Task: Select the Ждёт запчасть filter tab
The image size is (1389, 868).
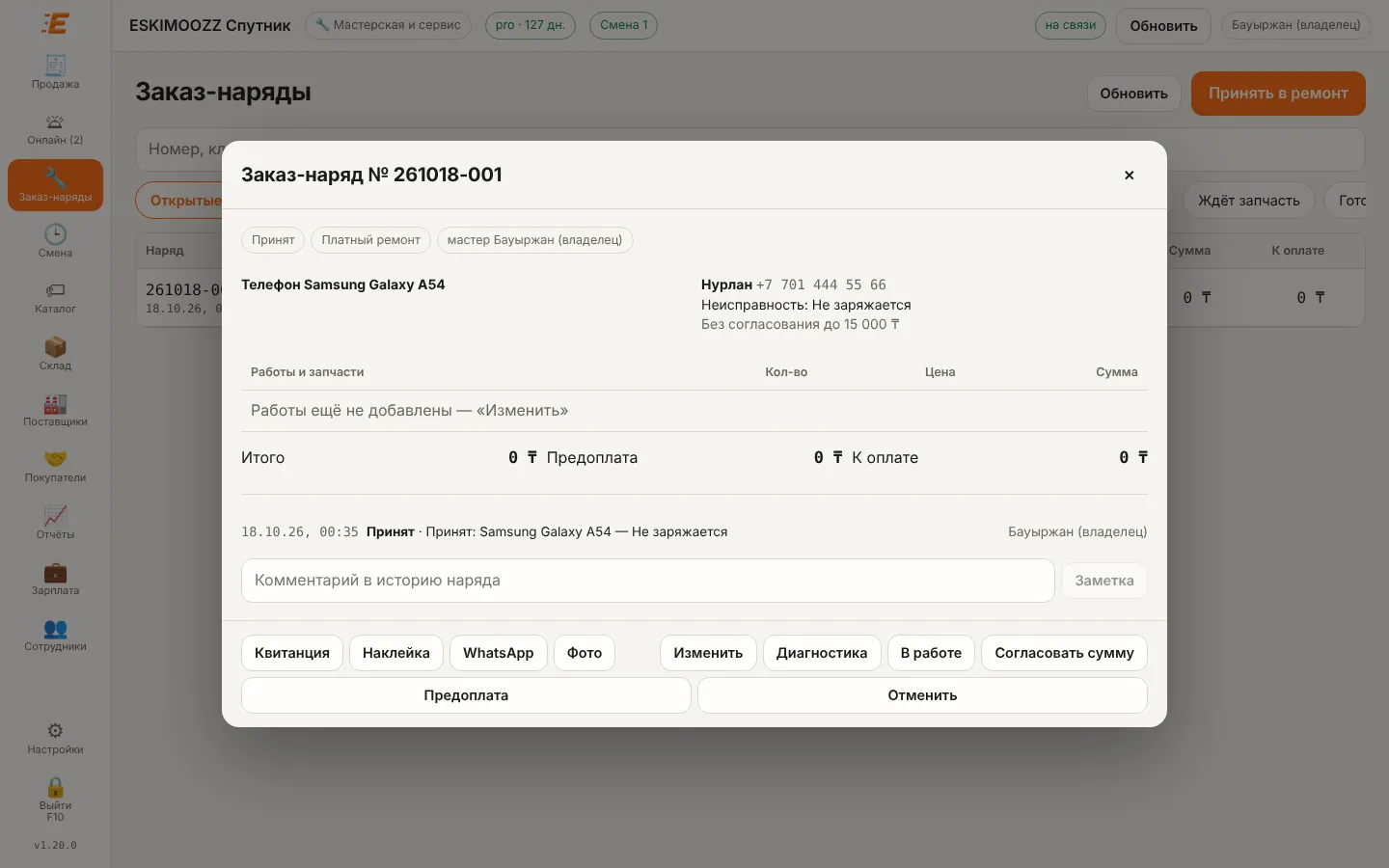Action: point(1249,201)
